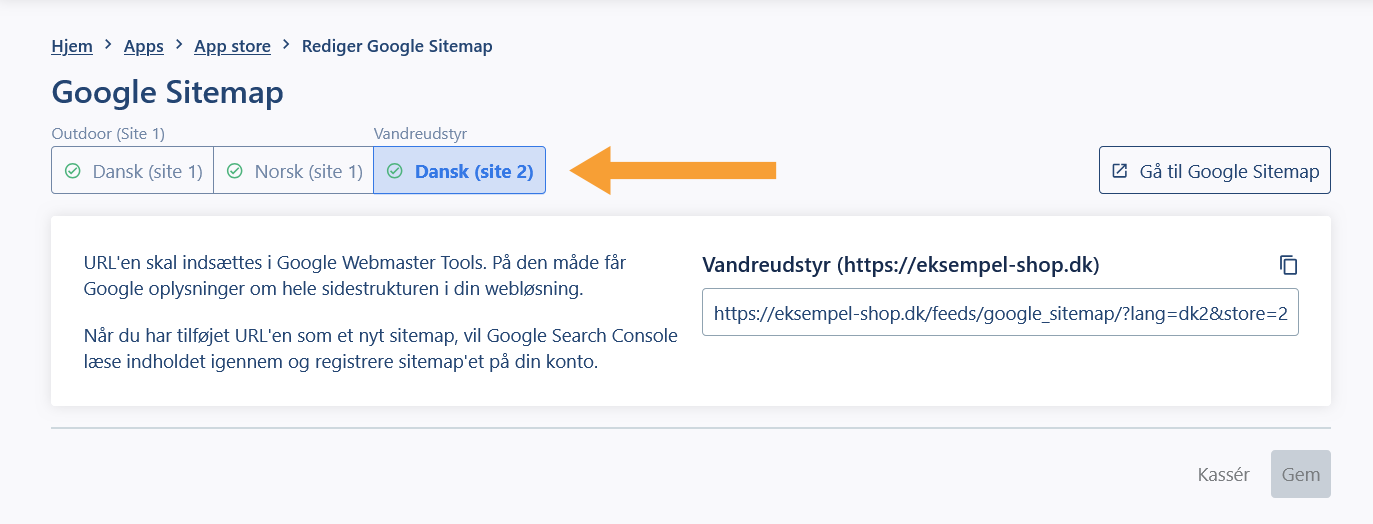Image resolution: width=1373 pixels, height=524 pixels.
Task: Navigate to the Apps breadcrumb link
Action: point(144,46)
